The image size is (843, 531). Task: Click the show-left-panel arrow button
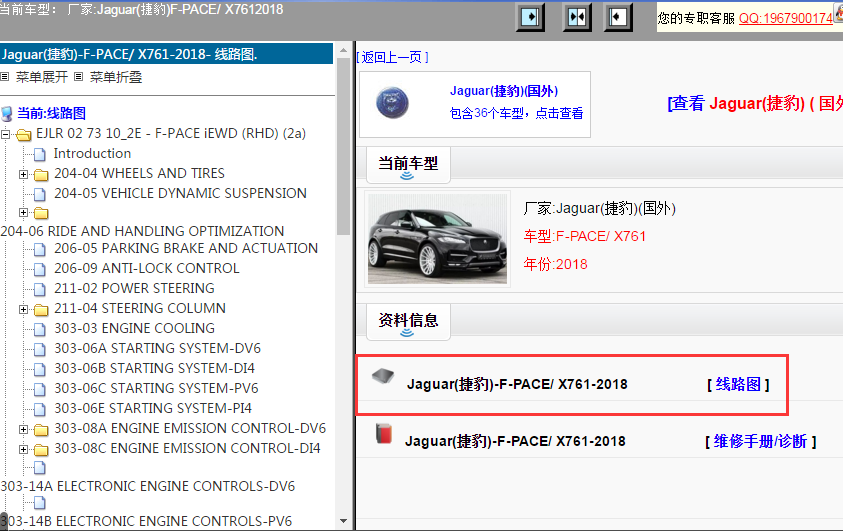click(530, 17)
